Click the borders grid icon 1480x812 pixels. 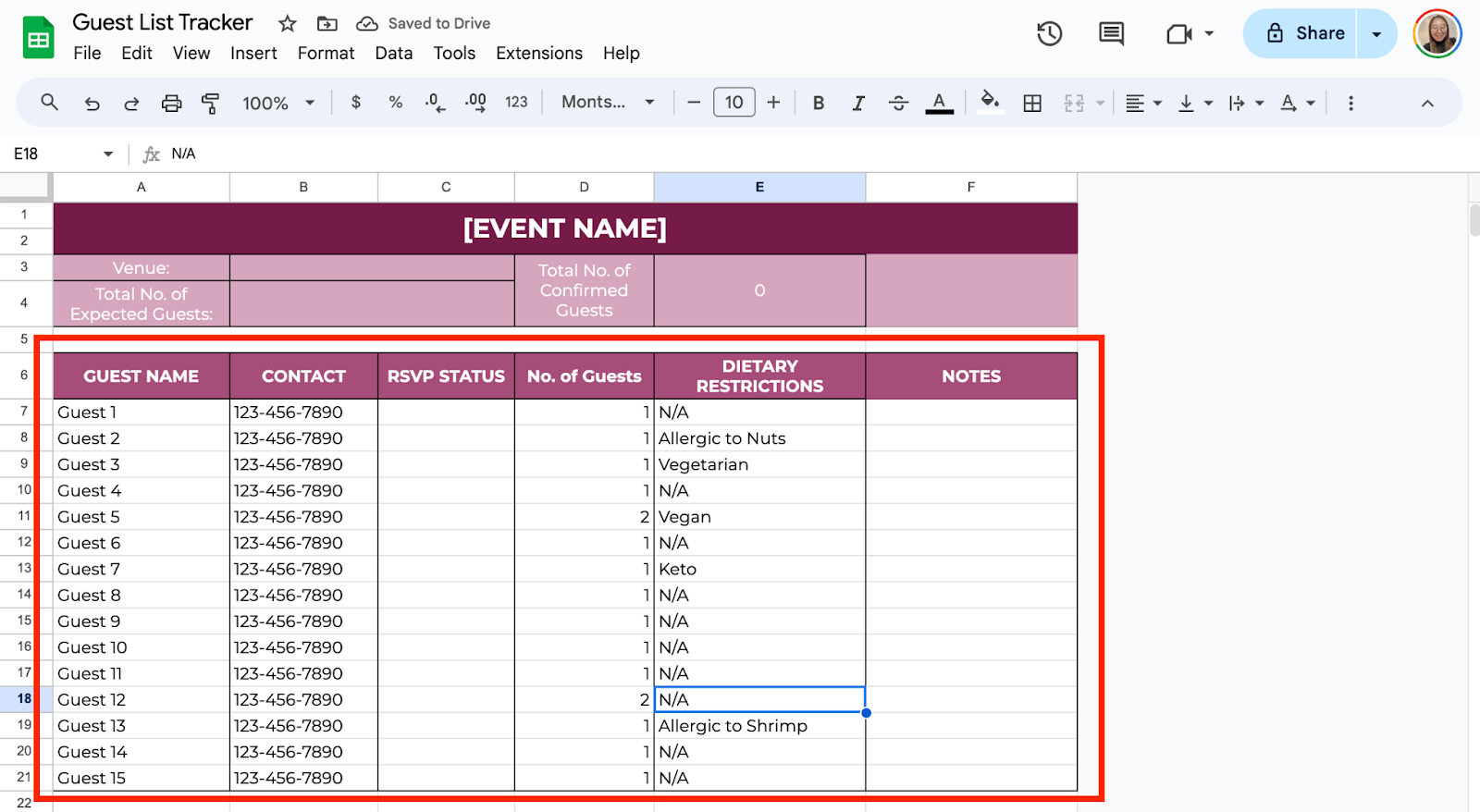[1032, 104]
